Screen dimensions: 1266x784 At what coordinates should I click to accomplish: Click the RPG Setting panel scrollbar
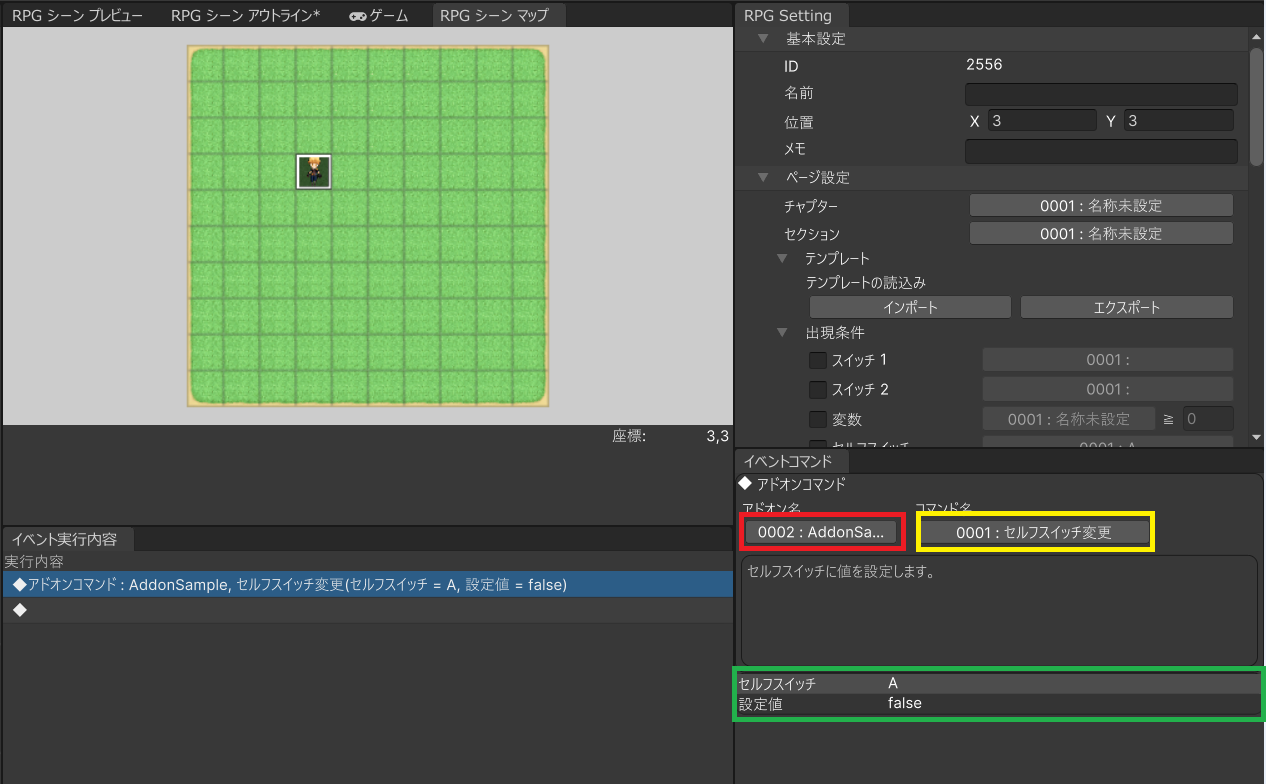tap(1256, 105)
